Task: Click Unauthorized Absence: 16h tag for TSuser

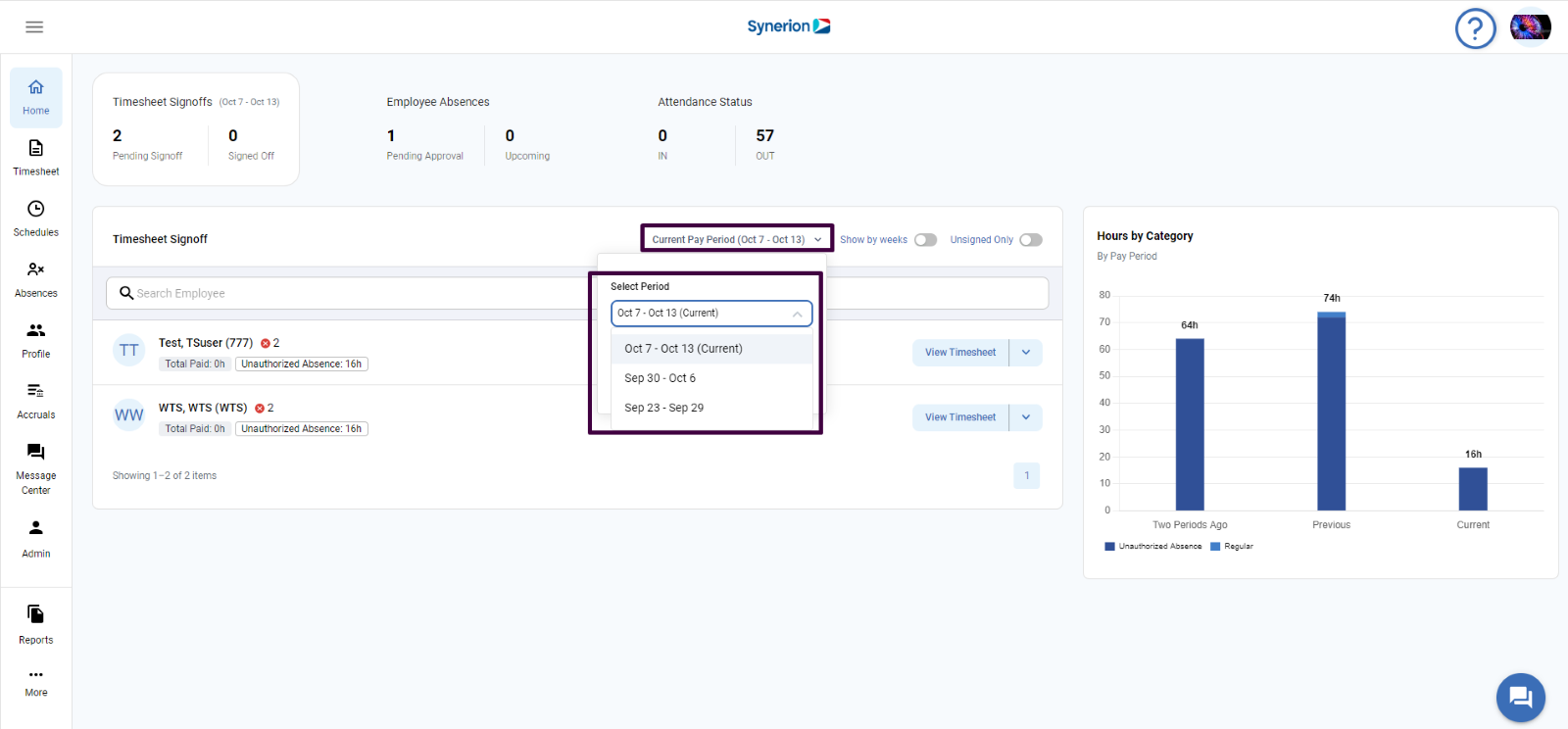Action: point(302,364)
